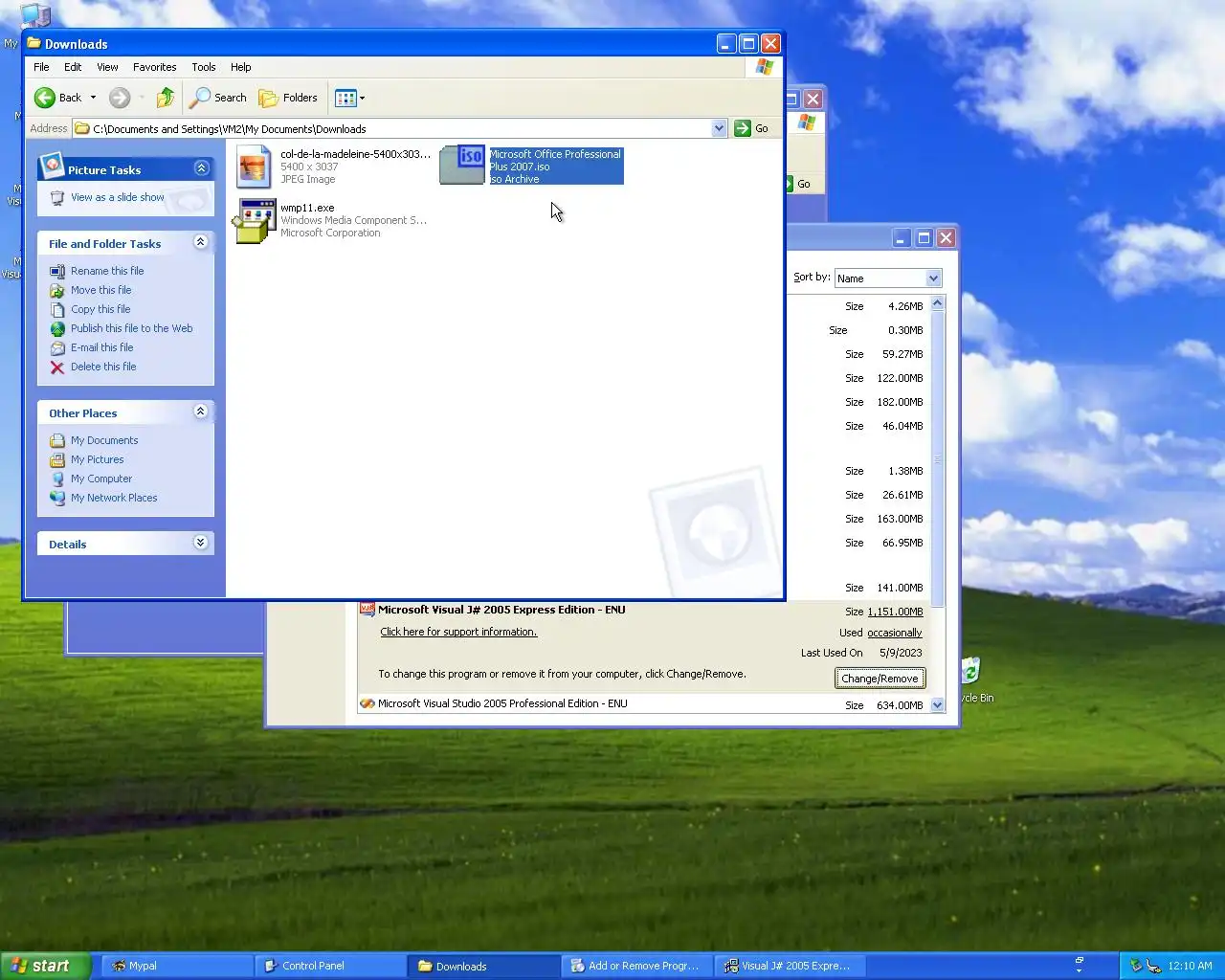Collapse the Picture Tasks panel
The width and height of the screenshot is (1225, 980).
pos(201,168)
